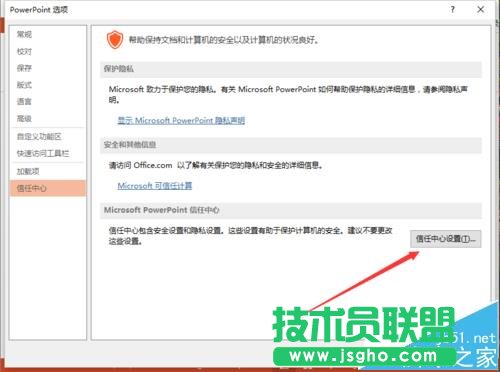Click the 信任中心设置 button

[445, 239]
